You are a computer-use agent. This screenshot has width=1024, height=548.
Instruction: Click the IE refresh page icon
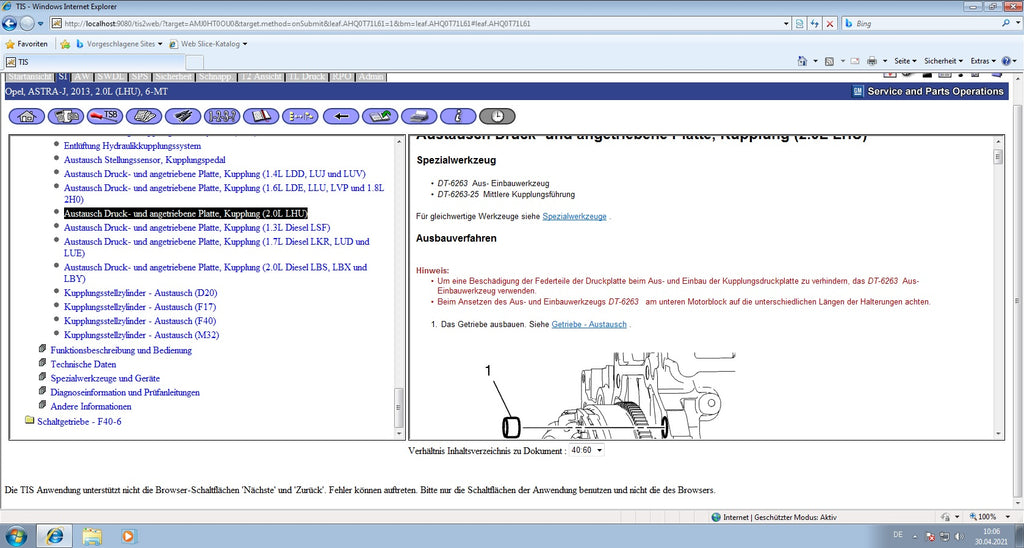[x=815, y=24]
